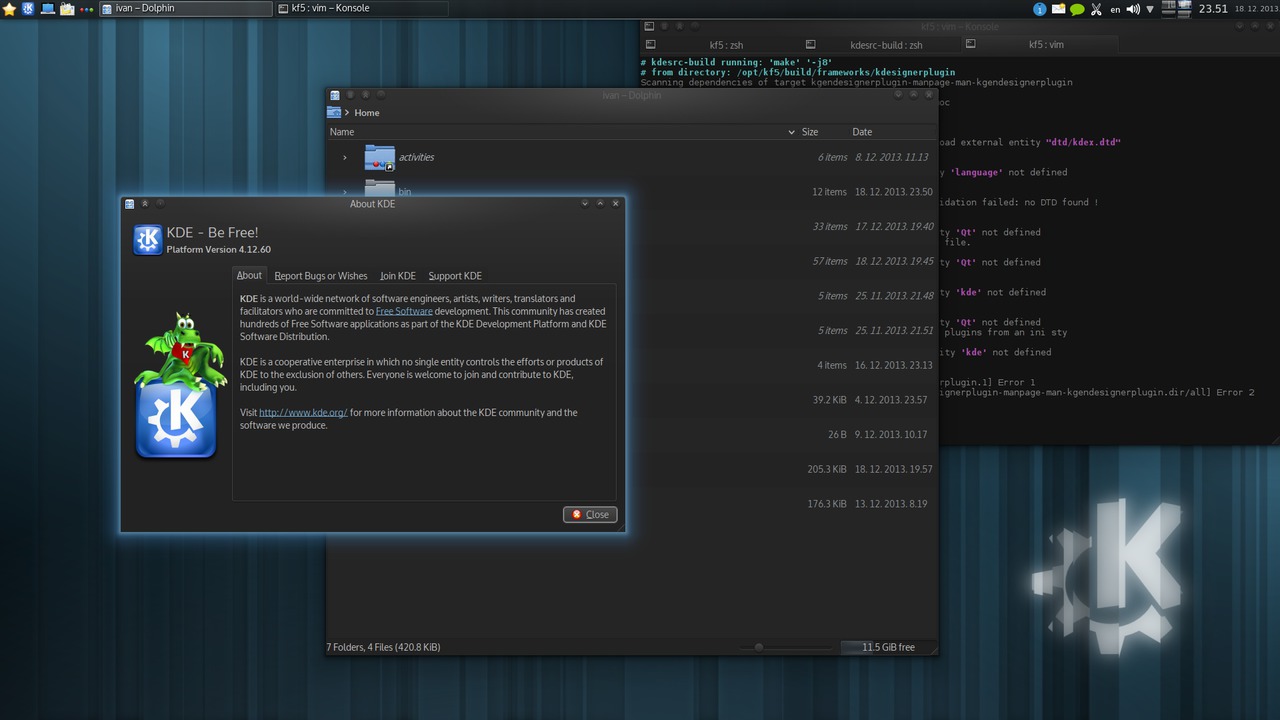The width and height of the screenshot is (1280, 720).
Task: Open breadcrumb arrow before Home in Dolphin
Action: (x=347, y=113)
